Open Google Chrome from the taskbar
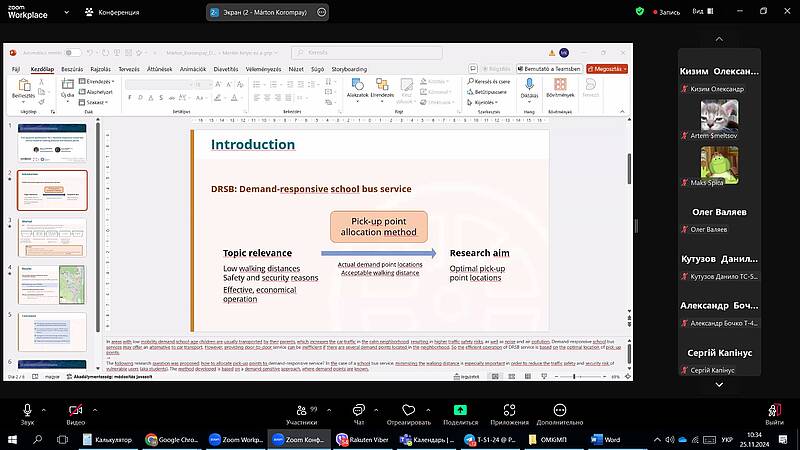This screenshot has height=450, width=800. coord(172,439)
